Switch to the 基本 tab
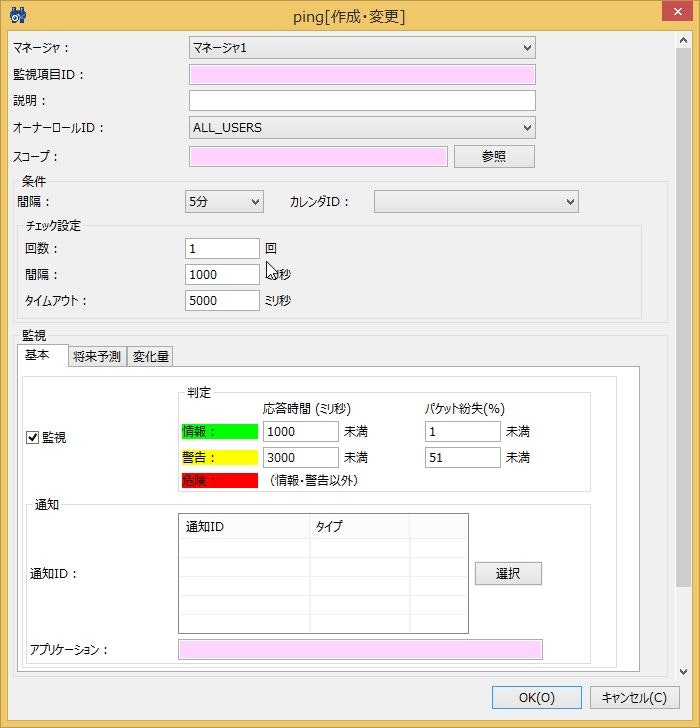This screenshot has width=700, height=728. [43, 355]
